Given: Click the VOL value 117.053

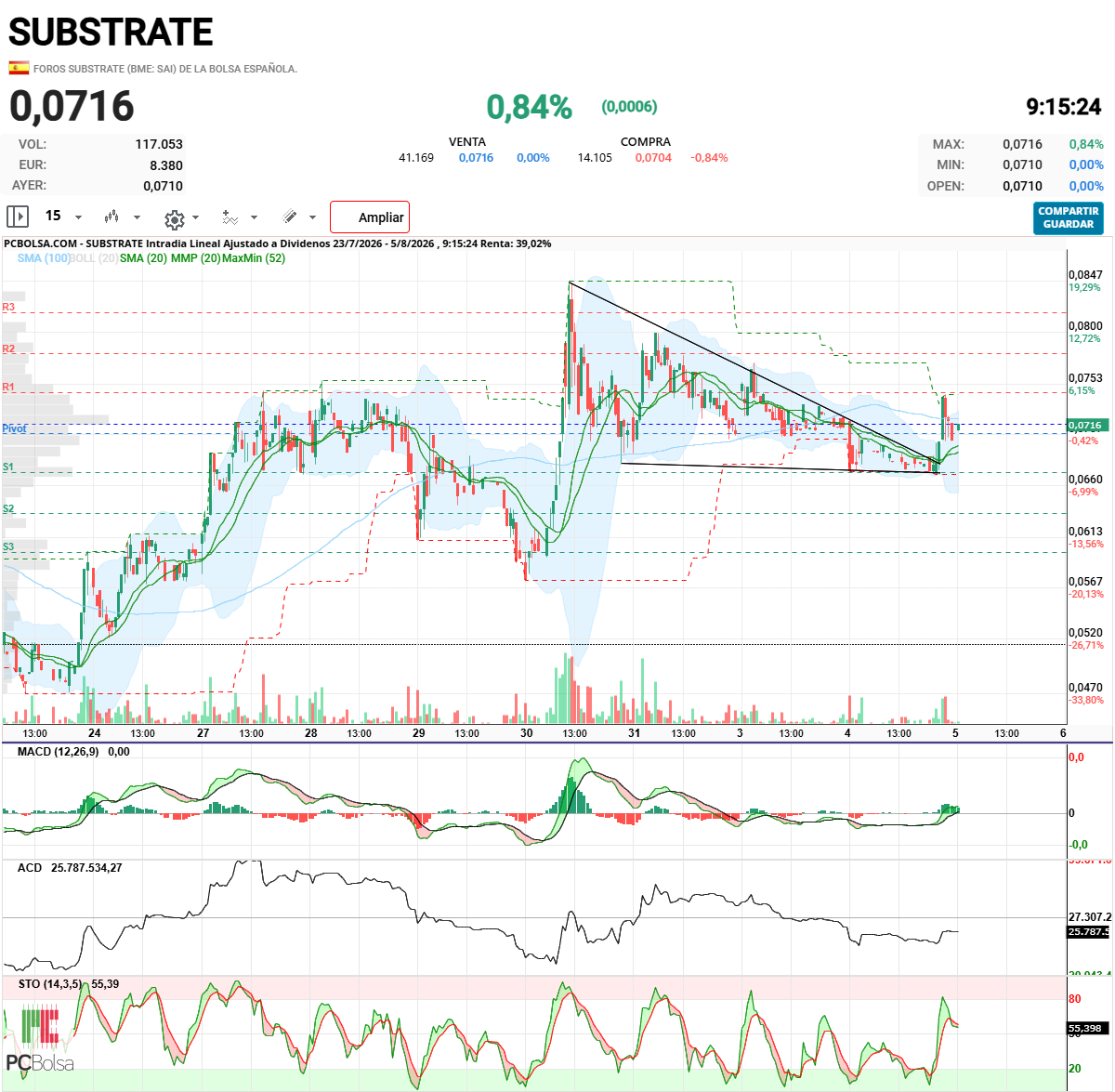Looking at the screenshot, I should click(159, 144).
